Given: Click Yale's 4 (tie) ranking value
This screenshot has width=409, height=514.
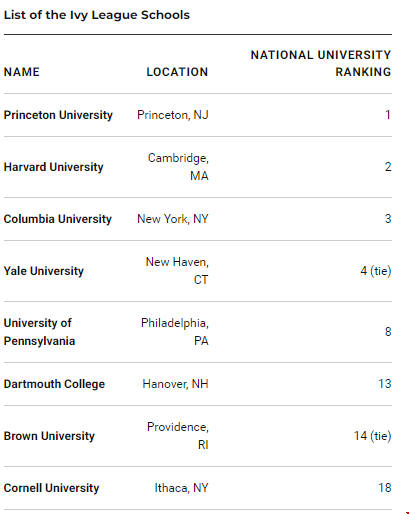Looking at the screenshot, I should (376, 271).
